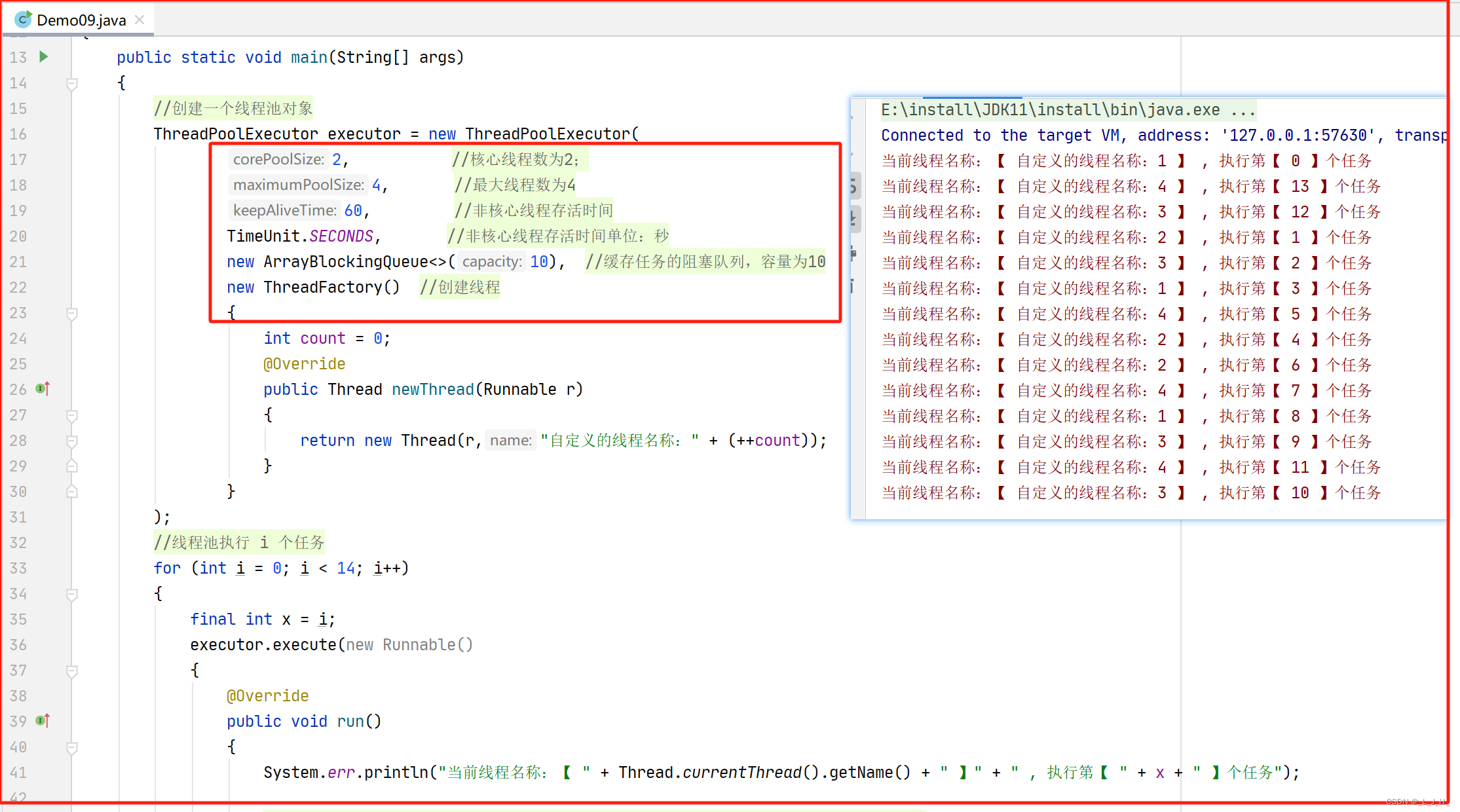Click the console line for task 12
The image size is (1460, 812).
(1131, 212)
